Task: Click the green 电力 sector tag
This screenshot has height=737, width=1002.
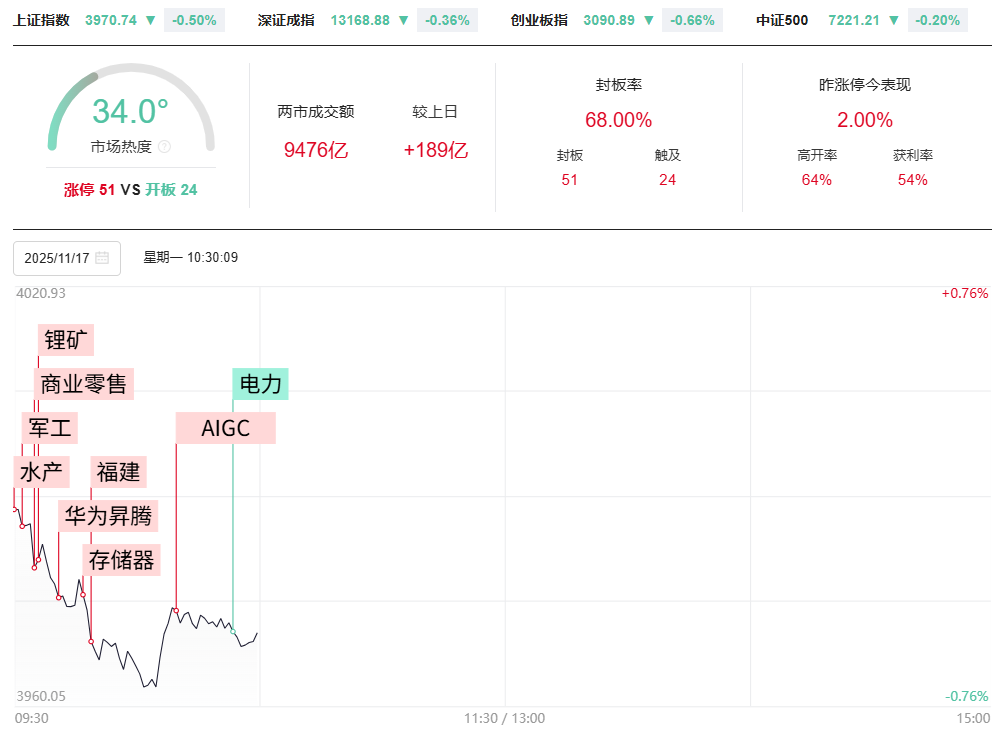Action: [261, 384]
